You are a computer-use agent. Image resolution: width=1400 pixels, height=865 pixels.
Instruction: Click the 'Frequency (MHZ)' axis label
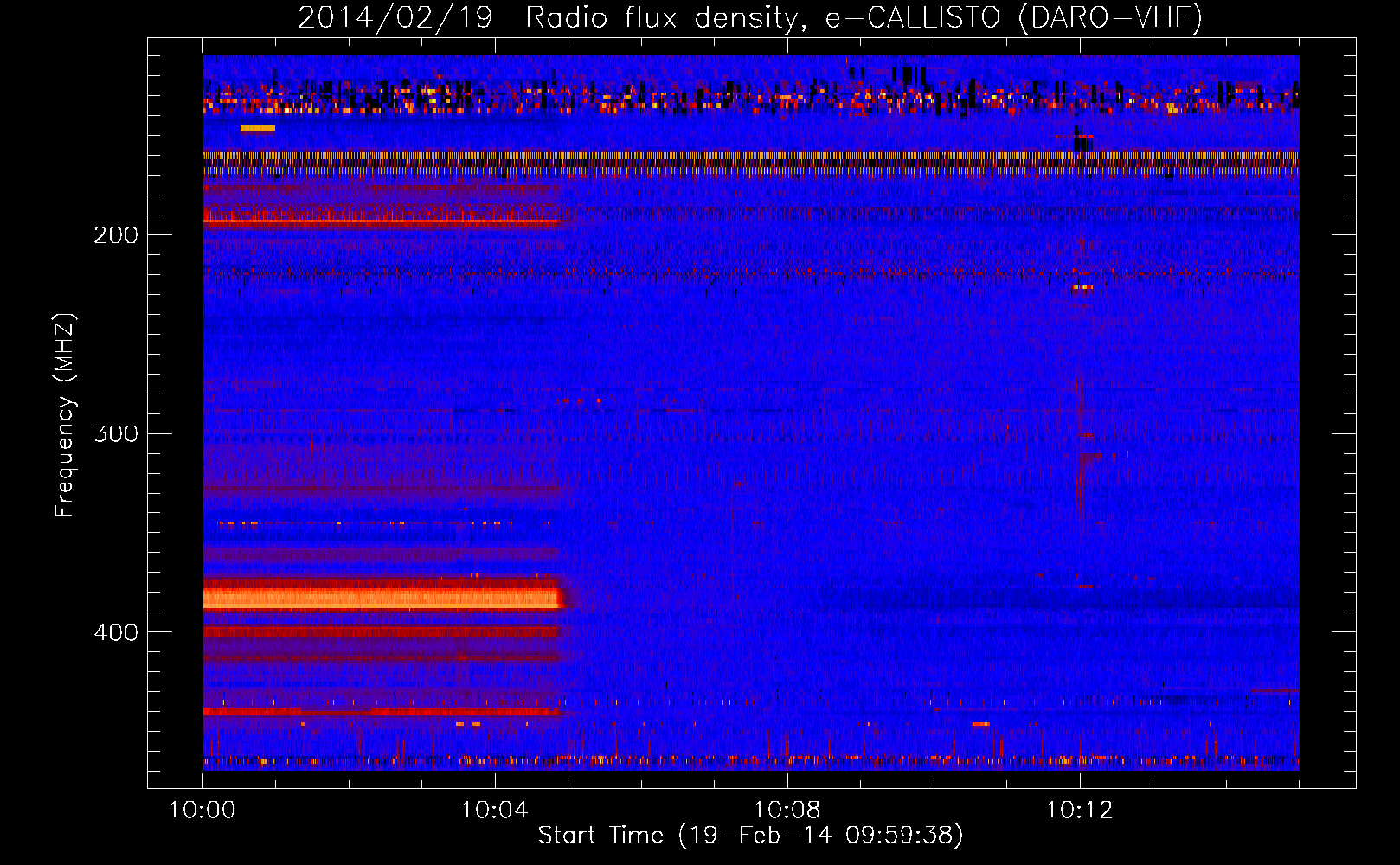(65, 415)
